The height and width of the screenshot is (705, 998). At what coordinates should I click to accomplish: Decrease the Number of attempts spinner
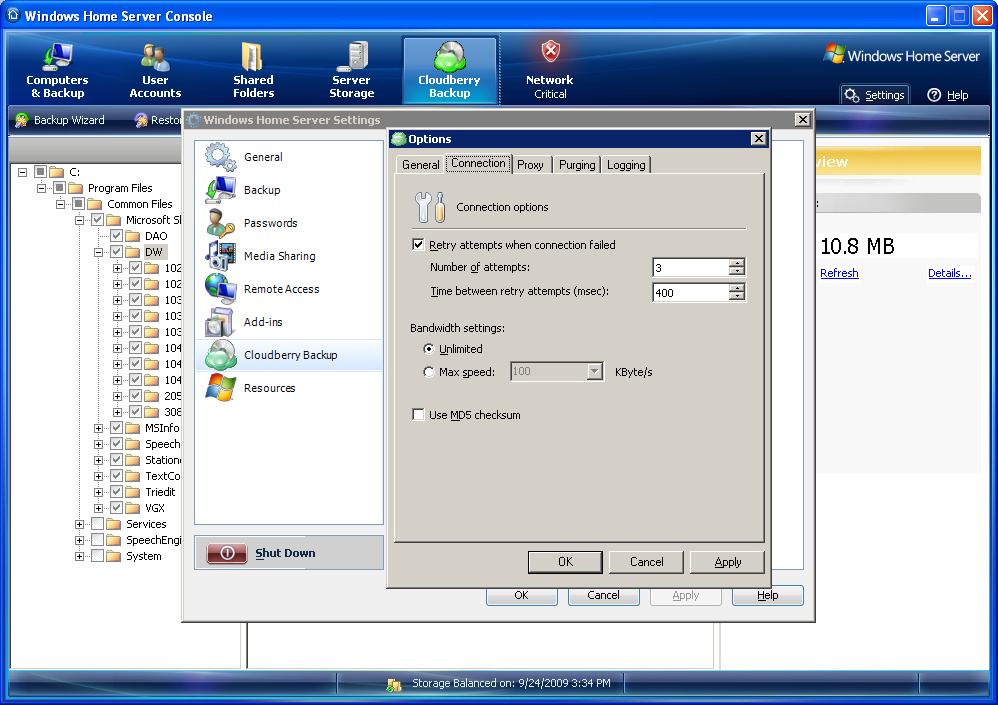click(736, 271)
